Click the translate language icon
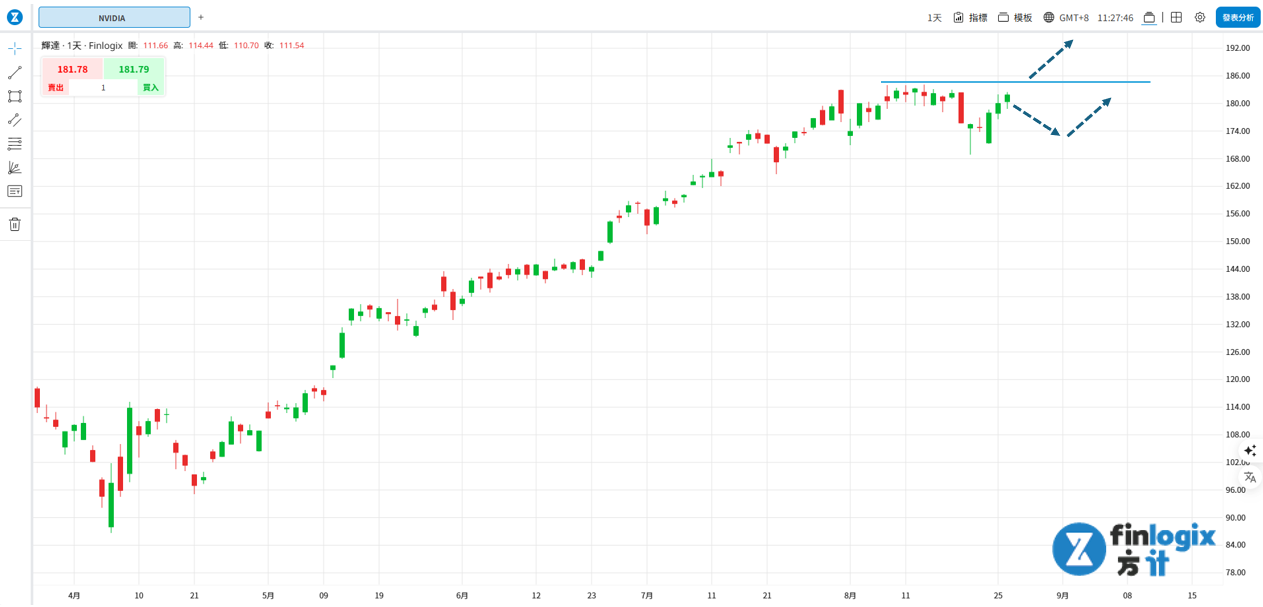The height and width of the screenshot is (607, 1263). 1250,477
